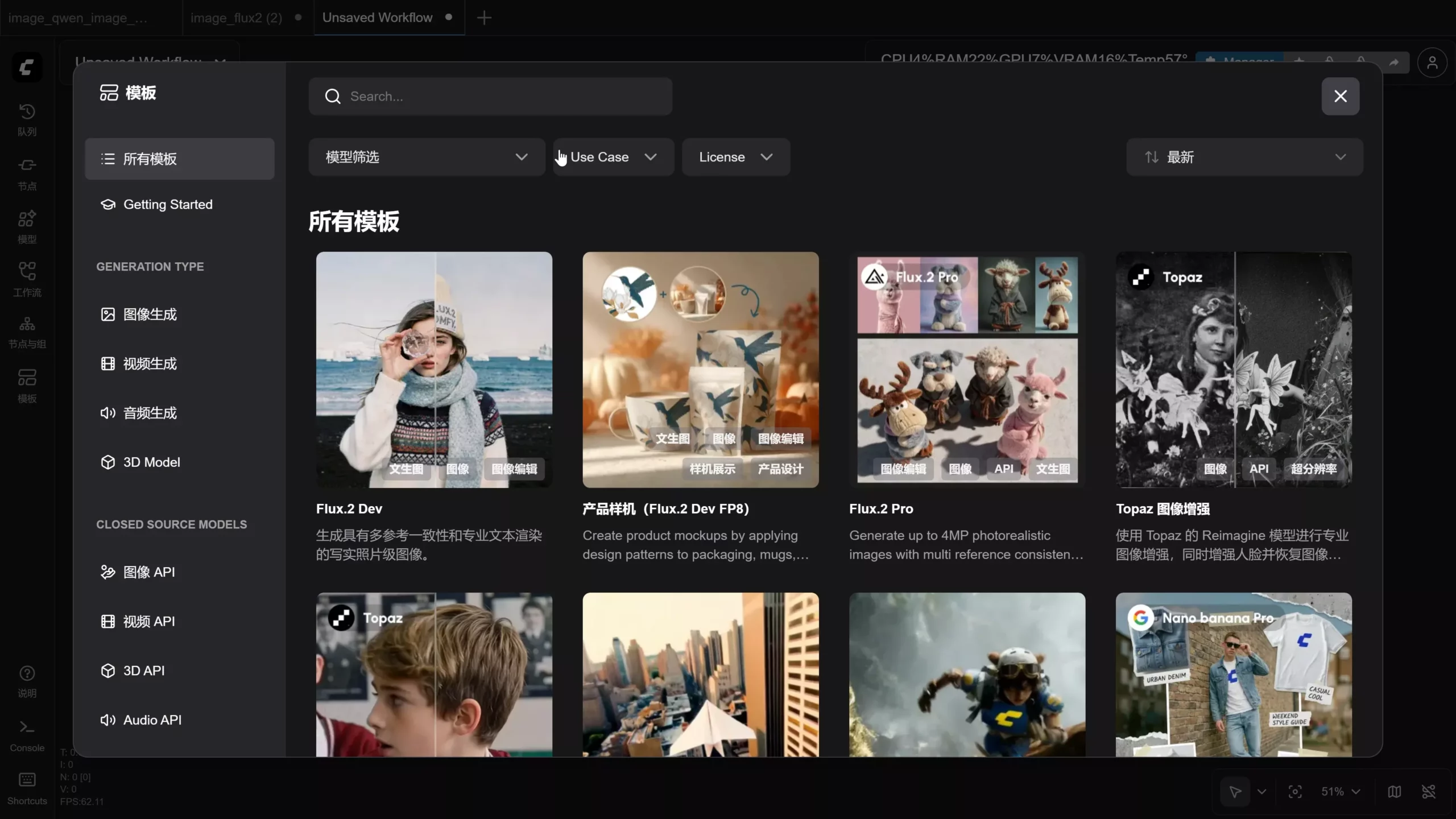Open the Console panel

[26, 734]
